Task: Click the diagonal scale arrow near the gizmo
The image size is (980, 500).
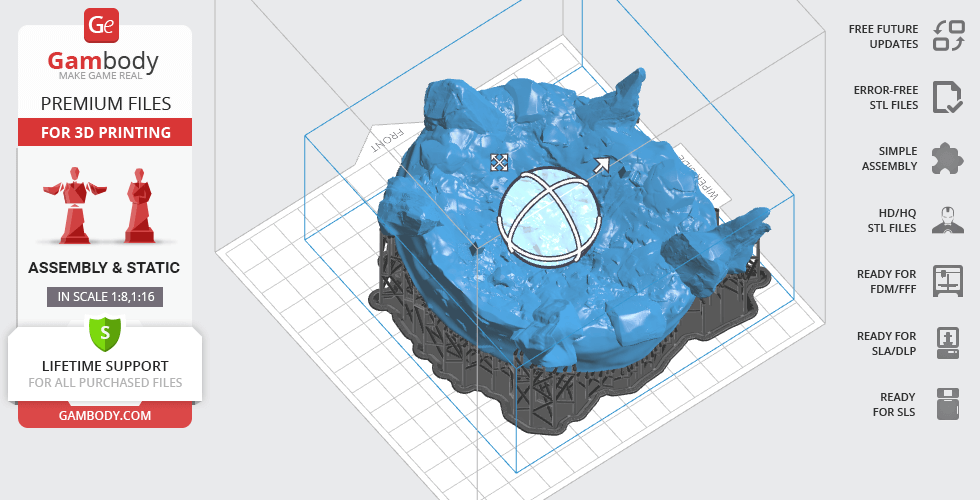Action: 601,165
